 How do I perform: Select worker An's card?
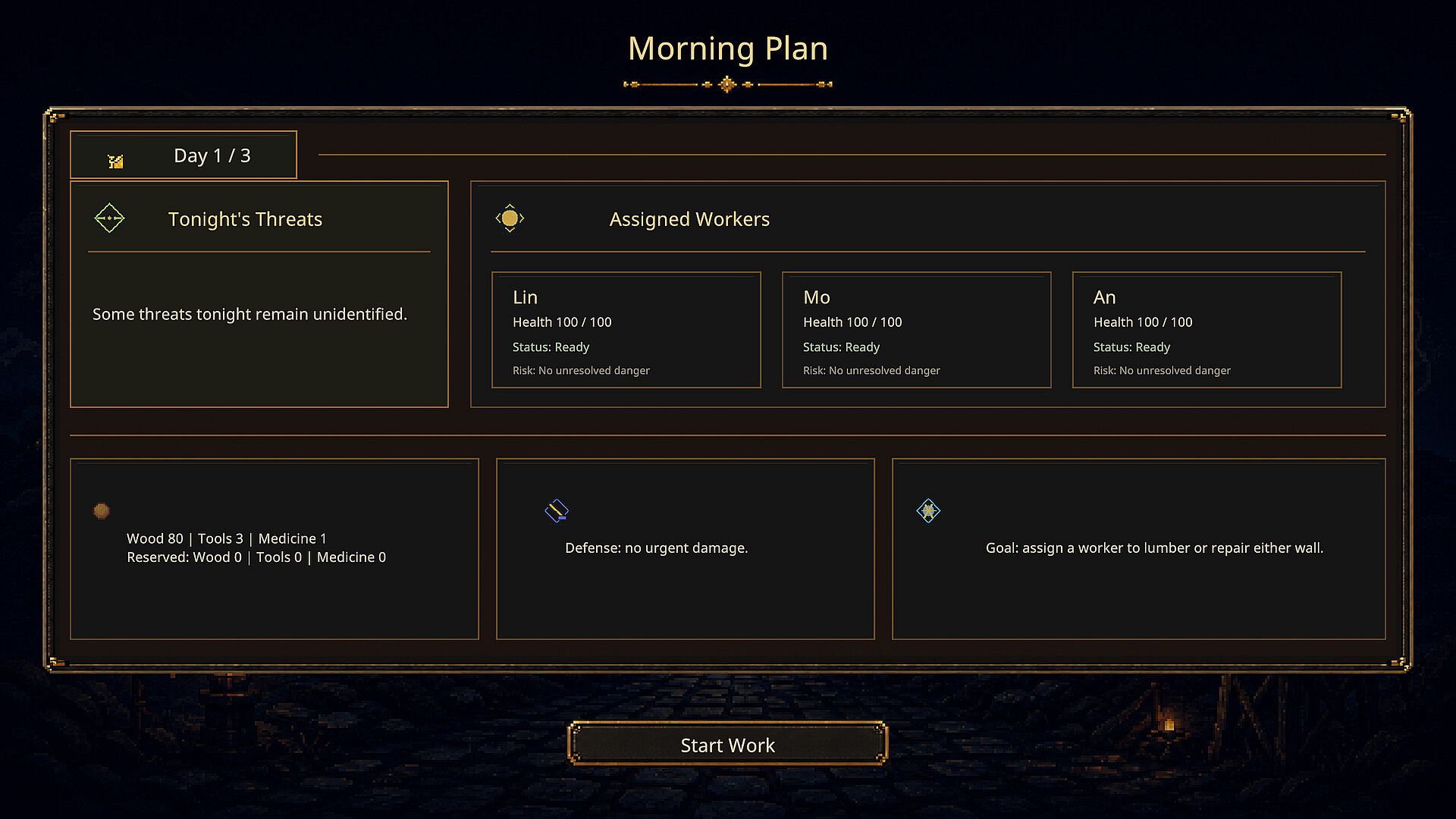(1207, 330)
